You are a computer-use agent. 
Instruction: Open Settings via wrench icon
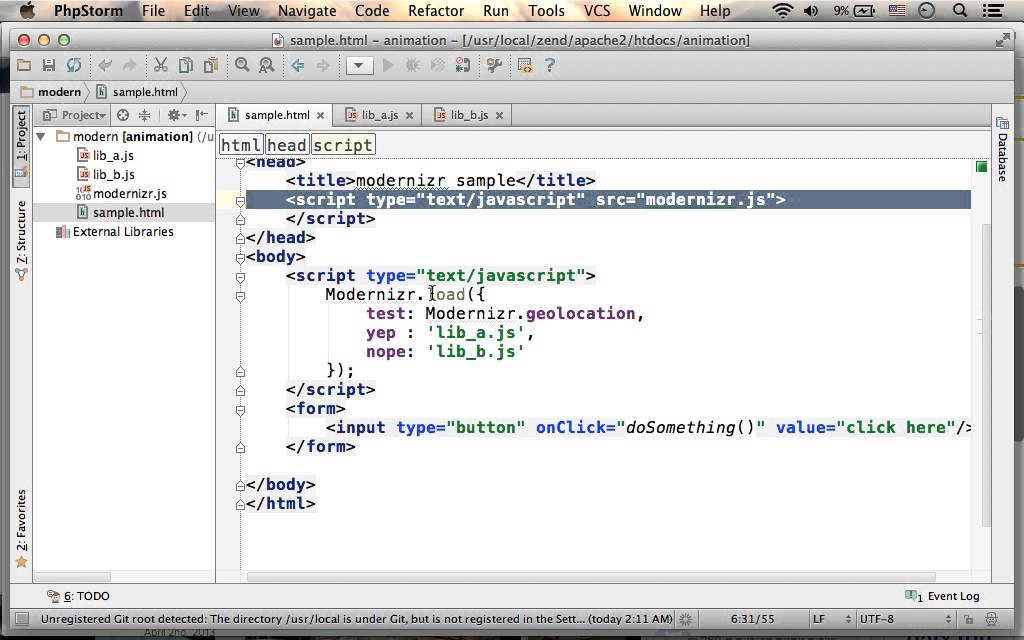click(494, 65)
